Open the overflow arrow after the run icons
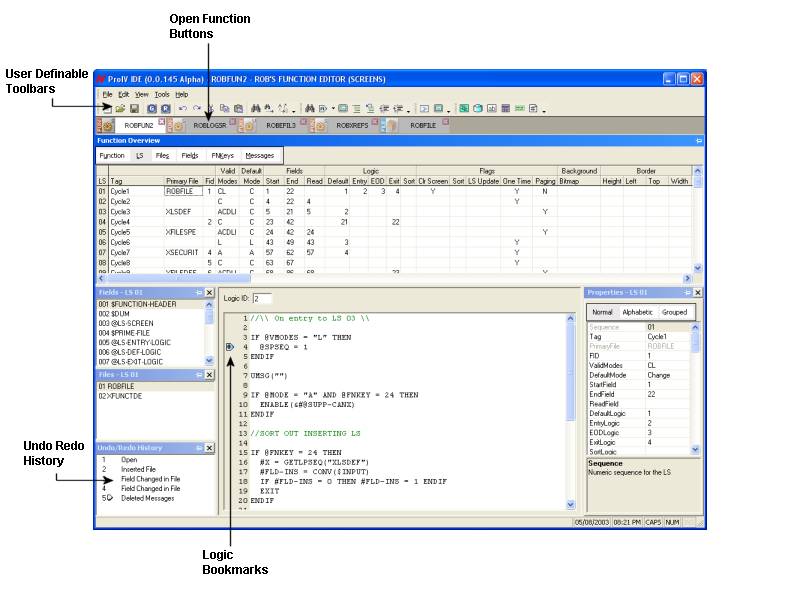Screen dimensions: 800x600 pyautogui.click(x=448, y=111)
